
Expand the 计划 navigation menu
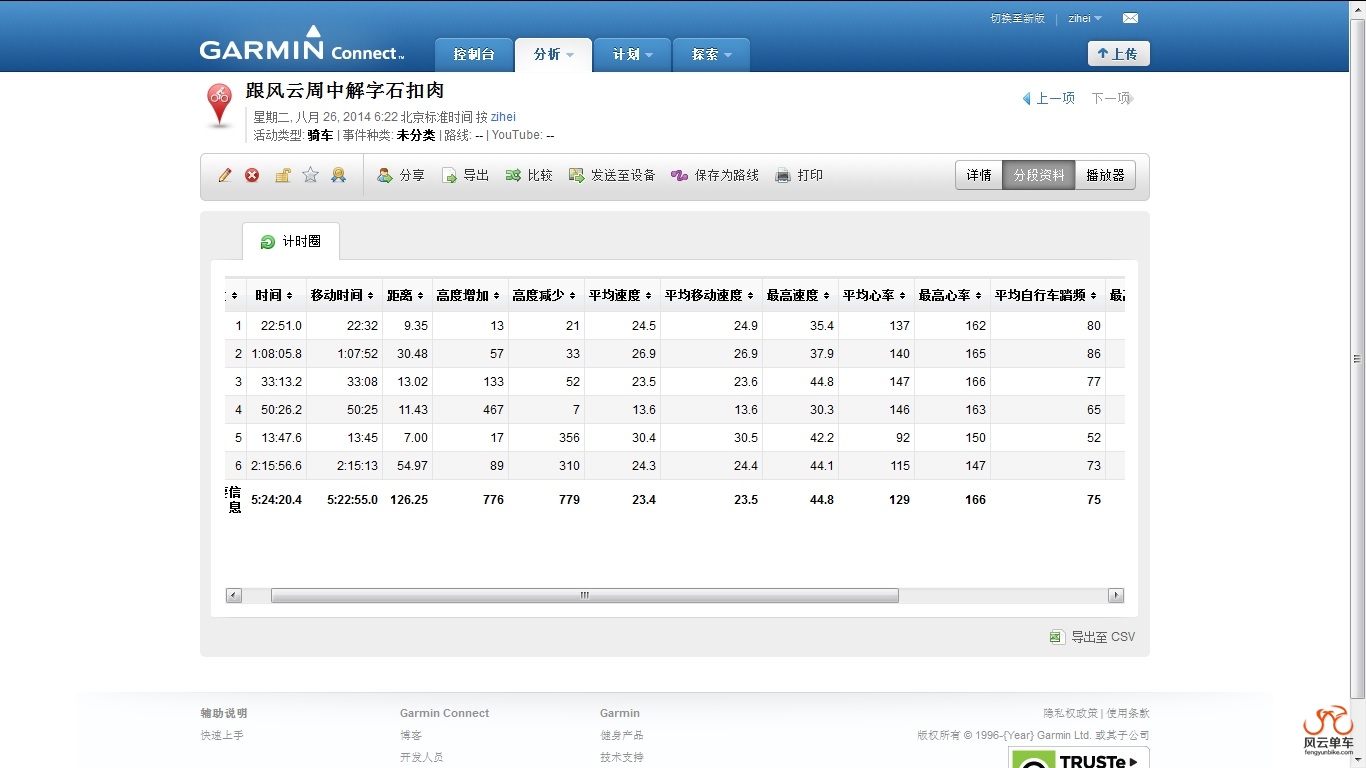(x=633, y=54)
